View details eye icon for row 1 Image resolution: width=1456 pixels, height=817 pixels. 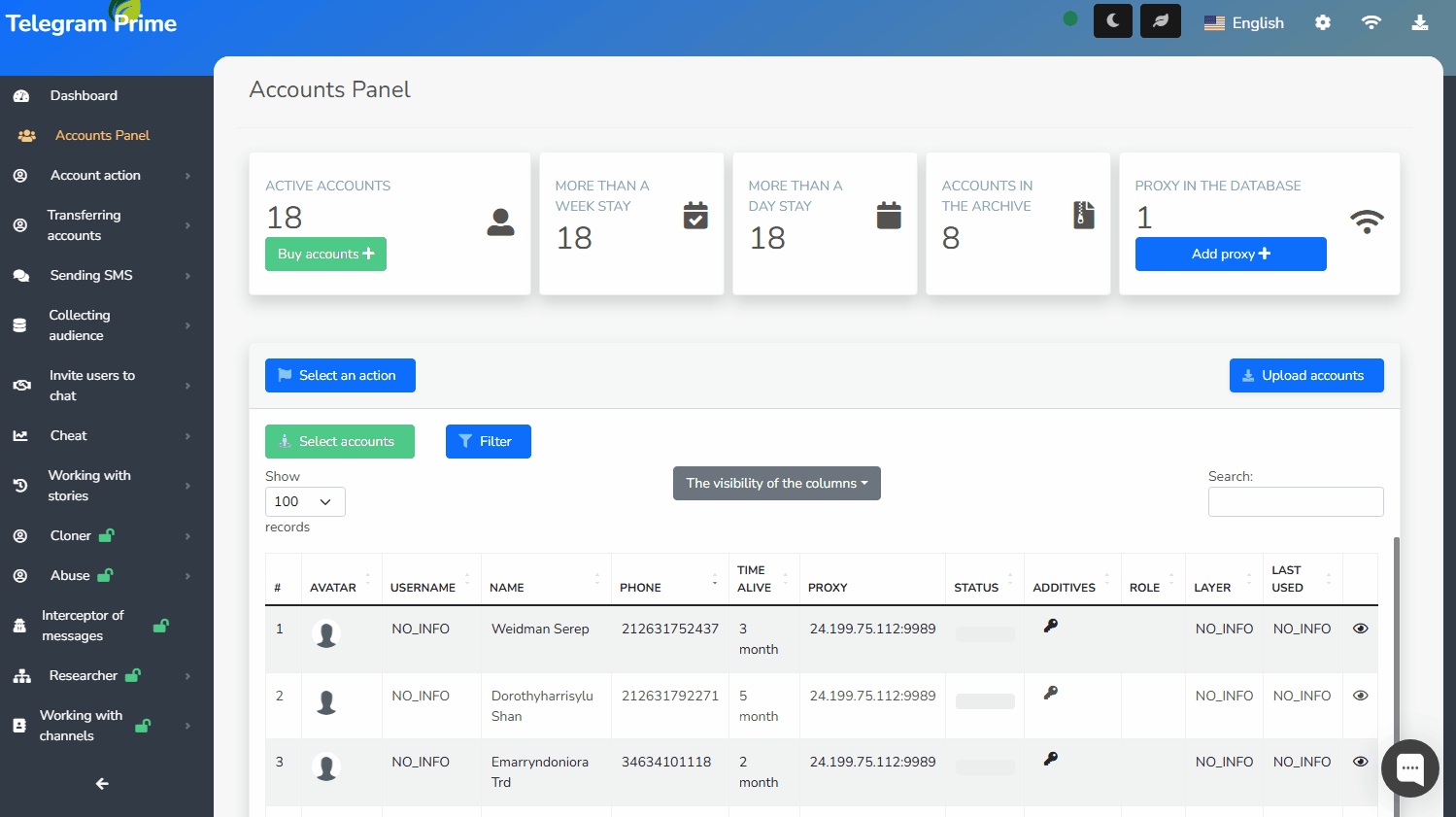point(1360,629)
